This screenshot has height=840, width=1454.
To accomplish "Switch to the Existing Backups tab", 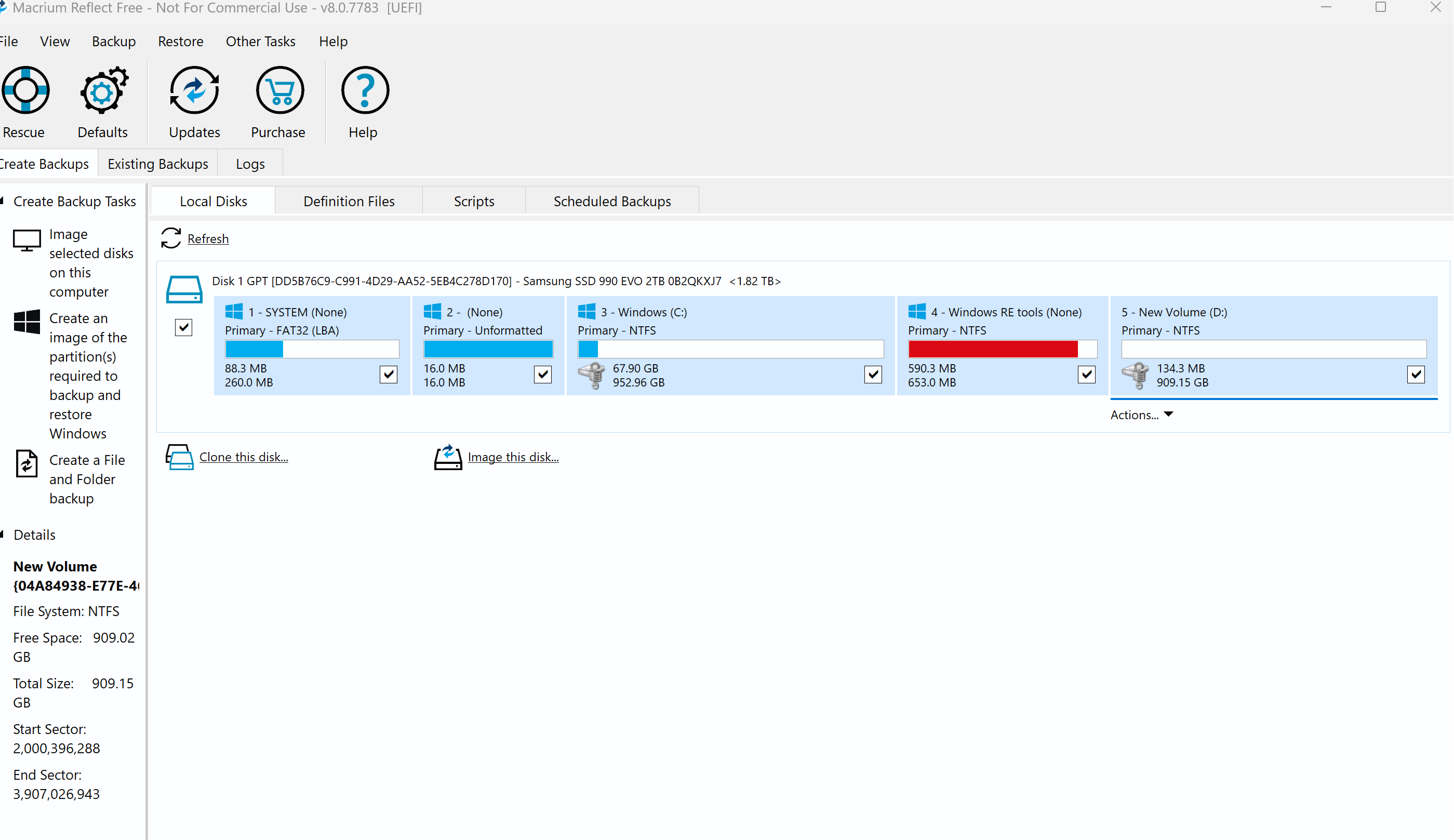I will coord(157,164).
